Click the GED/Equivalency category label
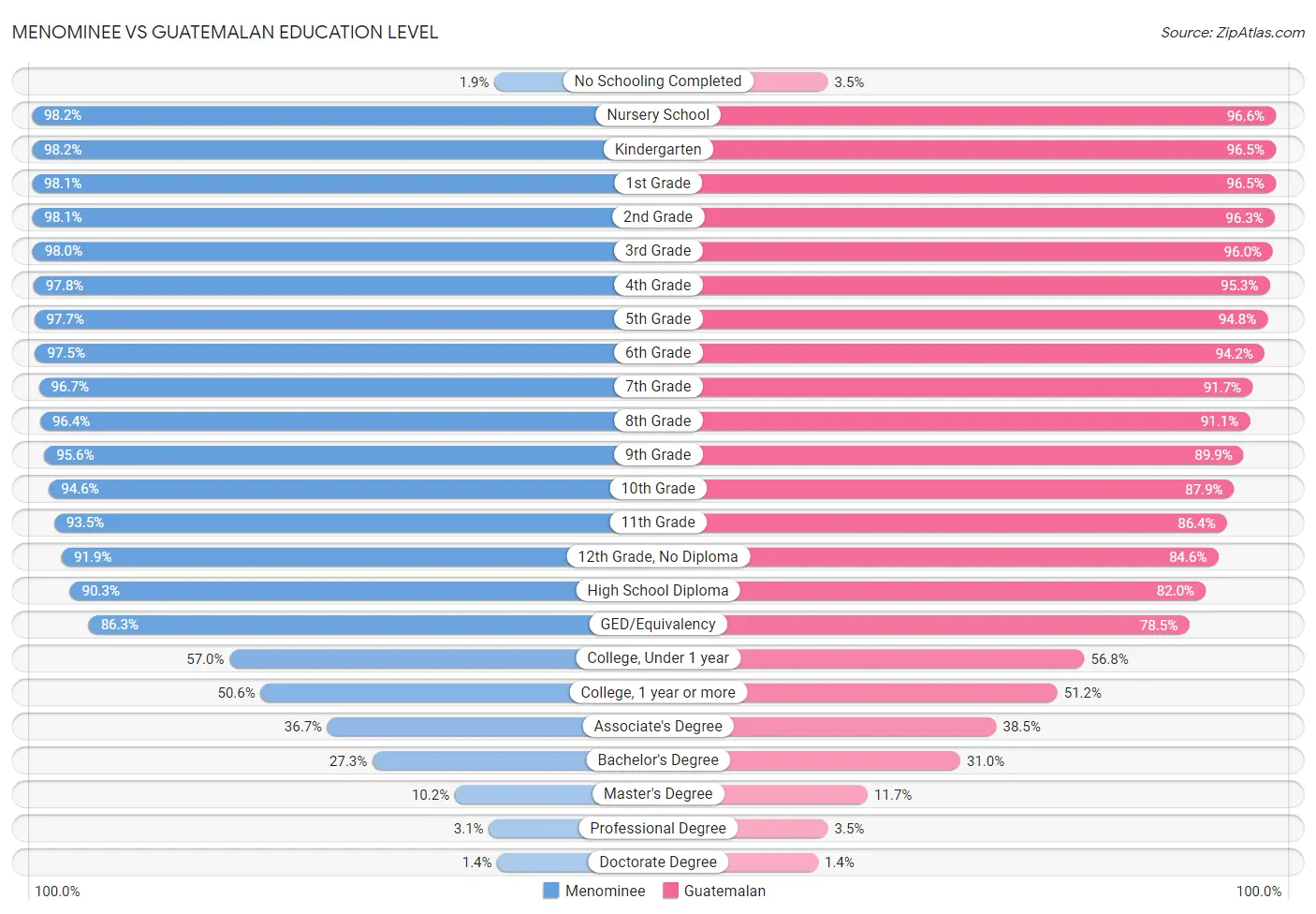 [x=658, y=624]
